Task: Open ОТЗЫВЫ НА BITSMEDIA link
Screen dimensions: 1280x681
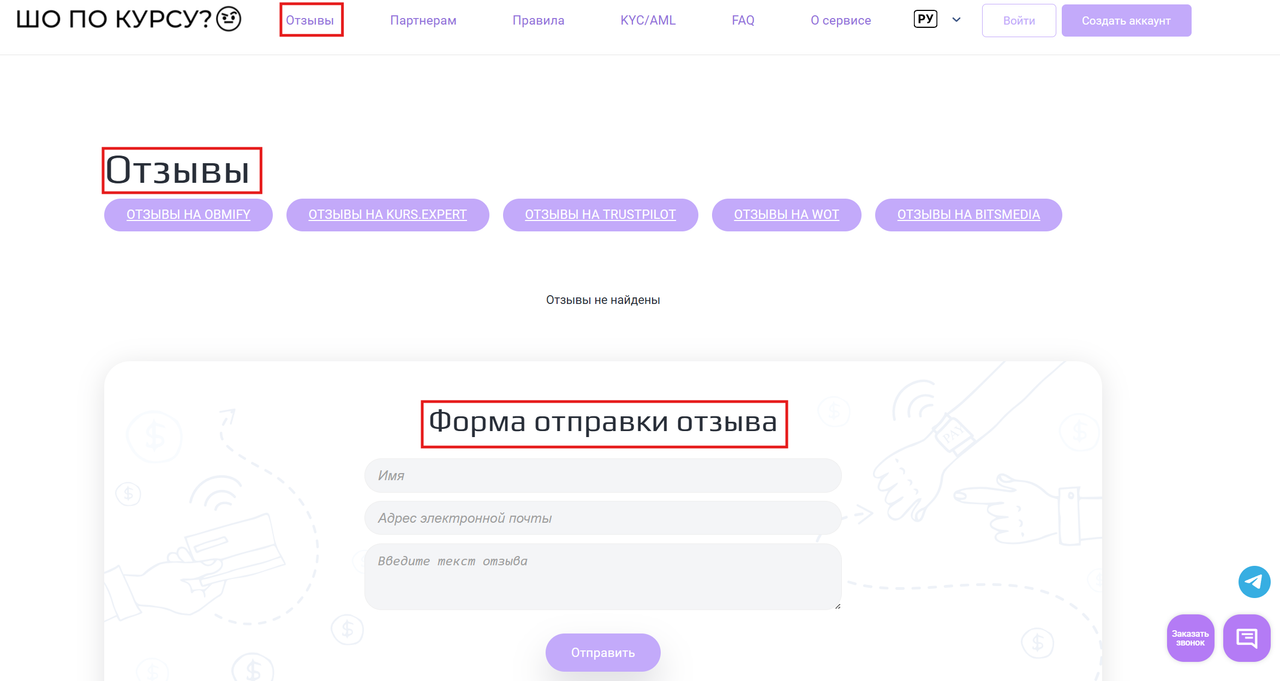Action: pyautogui.click(x=968, y=215)
